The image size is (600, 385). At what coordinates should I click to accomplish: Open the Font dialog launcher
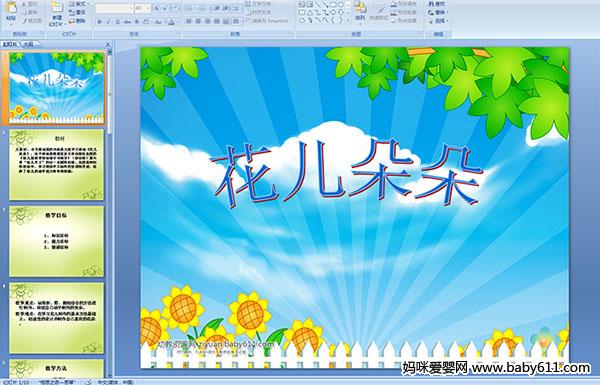178,33
